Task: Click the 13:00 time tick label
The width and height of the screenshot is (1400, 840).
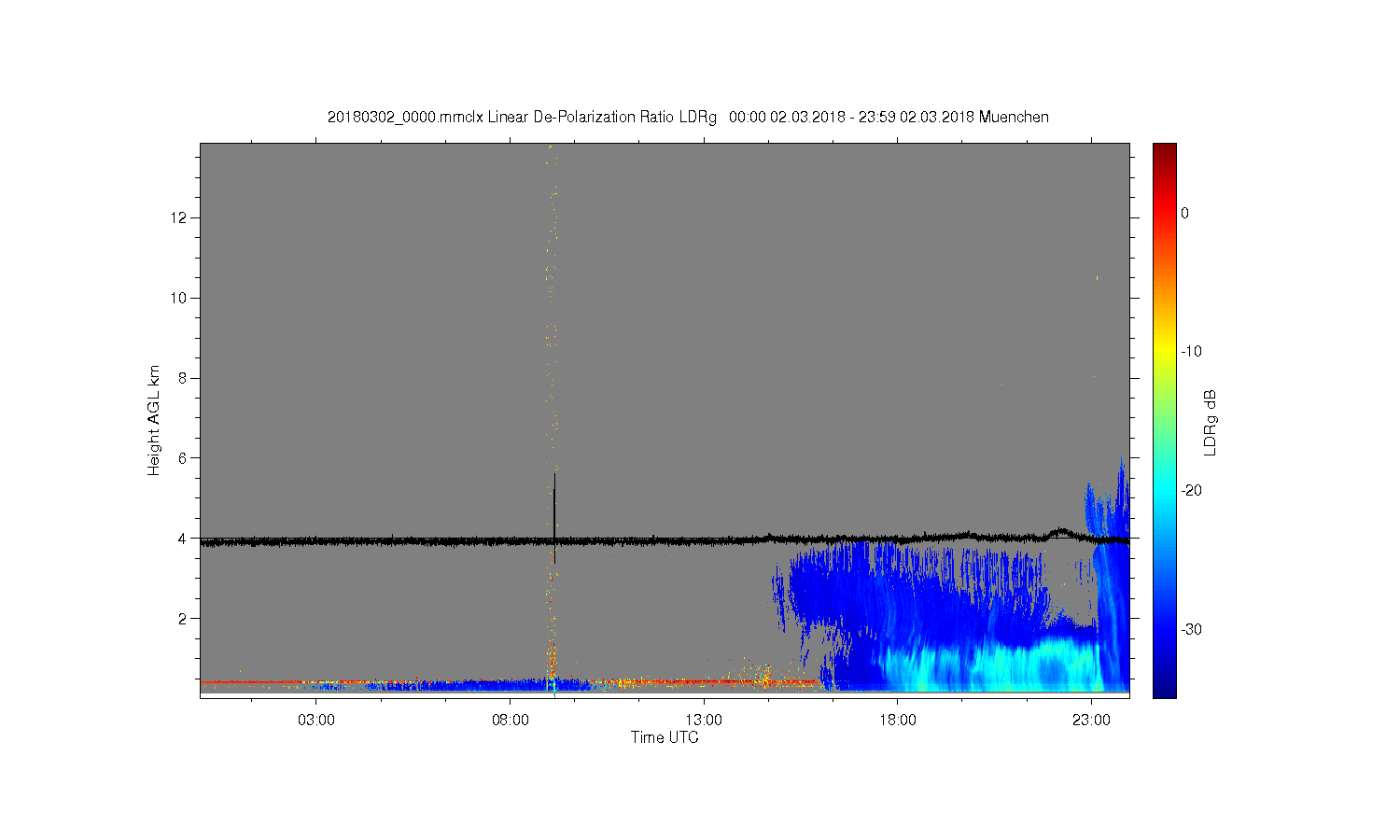Action: pos(704,721)
